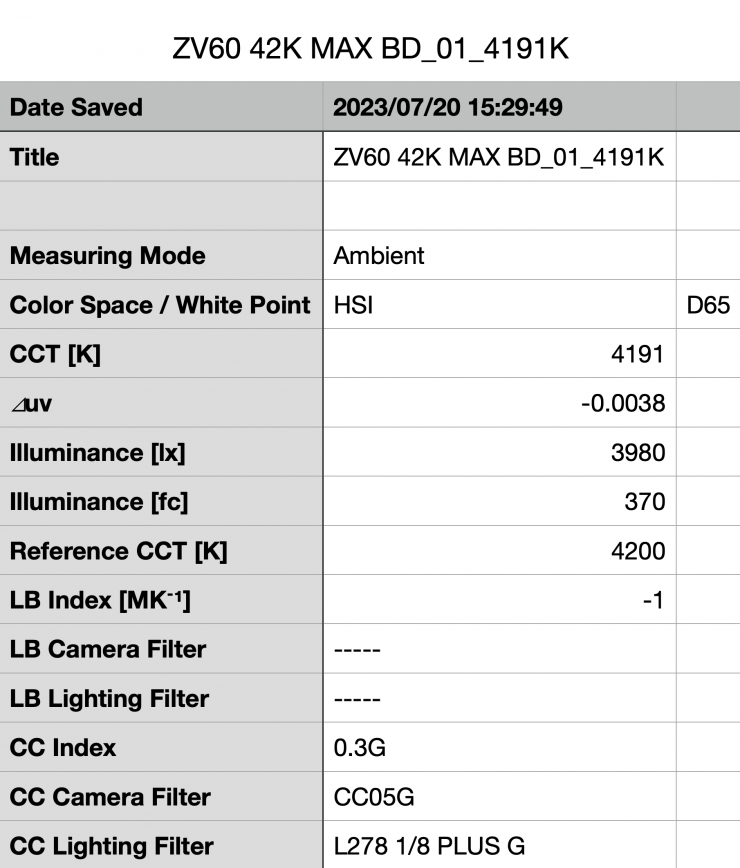Click the table title ZV60 42K MAX BD_01_4191K
The width and height of the screenshot is (740, 868).
point(370,50)
